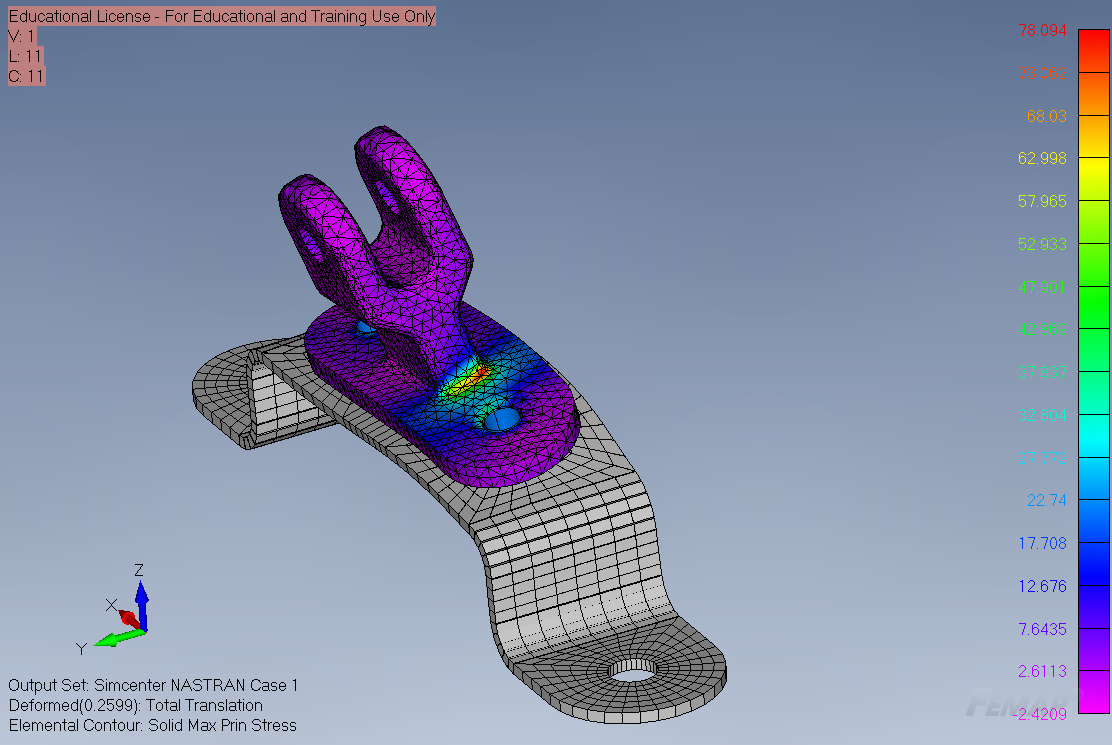Pick the circular hole in gray bracket's lower foot

[633, 669]
